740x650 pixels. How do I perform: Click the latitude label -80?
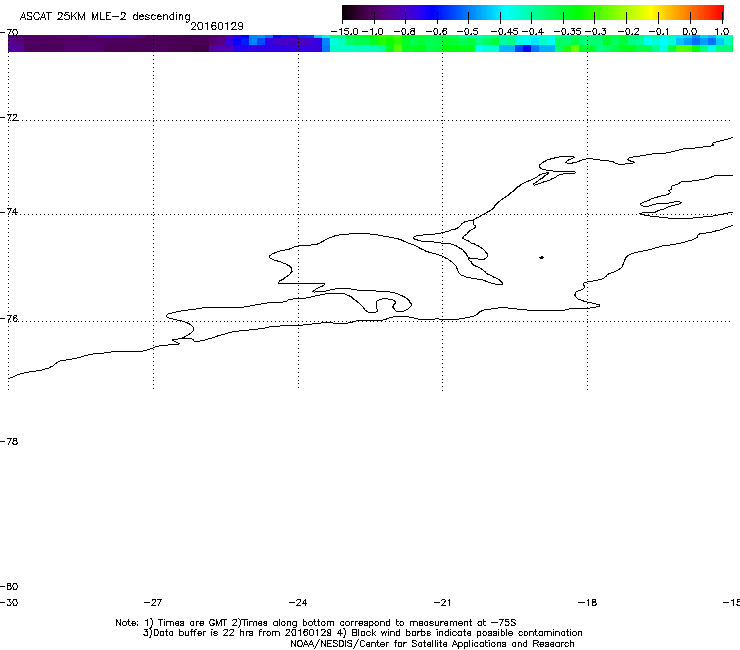click(9, 586)
